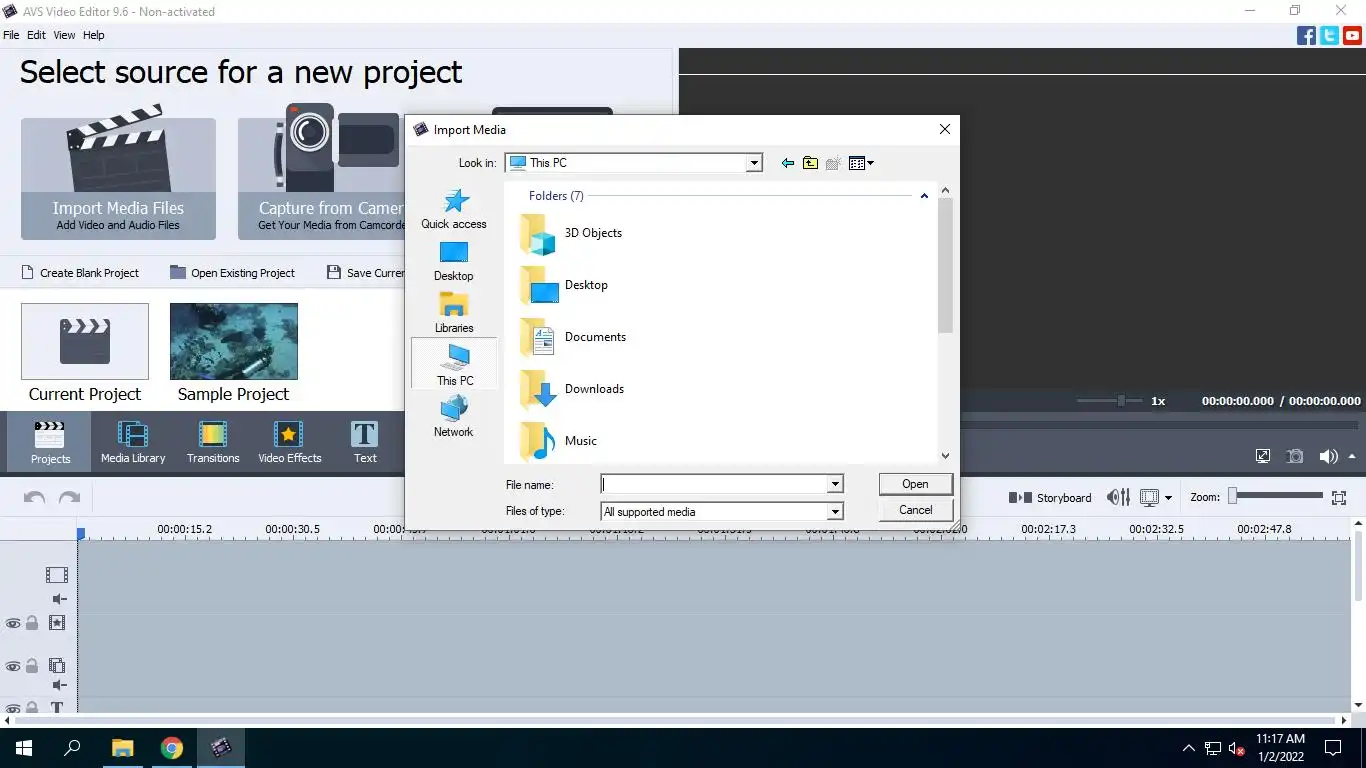Click the File name input field

click(714, 484)
